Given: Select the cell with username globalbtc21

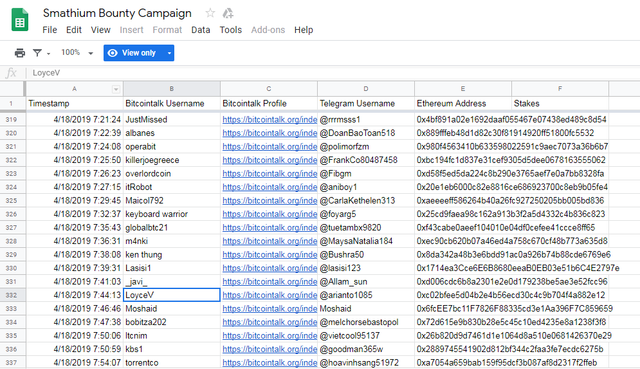Looking at the screenshot, I should coord(171,227).
